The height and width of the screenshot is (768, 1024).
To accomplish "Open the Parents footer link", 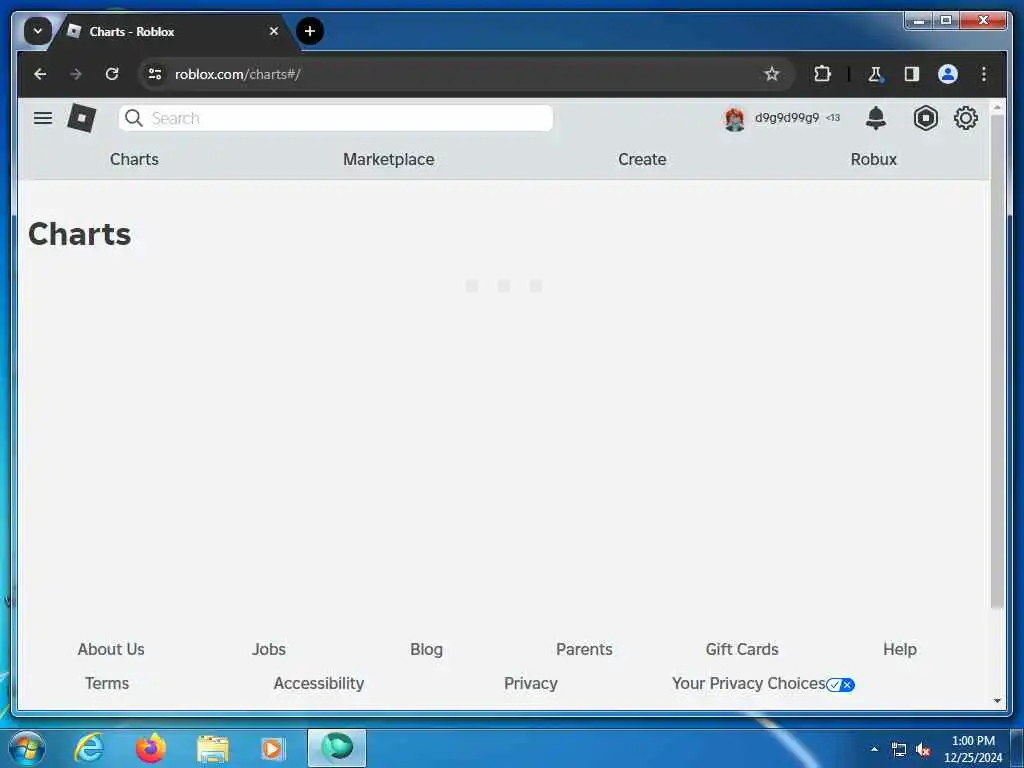I will tap(584, 649).
